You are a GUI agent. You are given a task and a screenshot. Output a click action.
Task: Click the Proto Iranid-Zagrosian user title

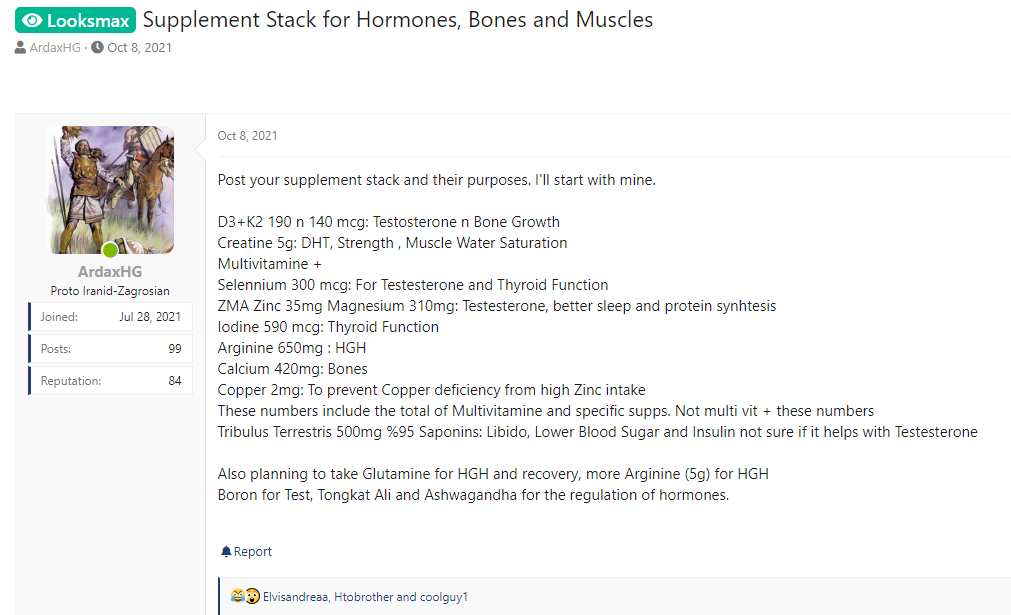click(110, 291)
